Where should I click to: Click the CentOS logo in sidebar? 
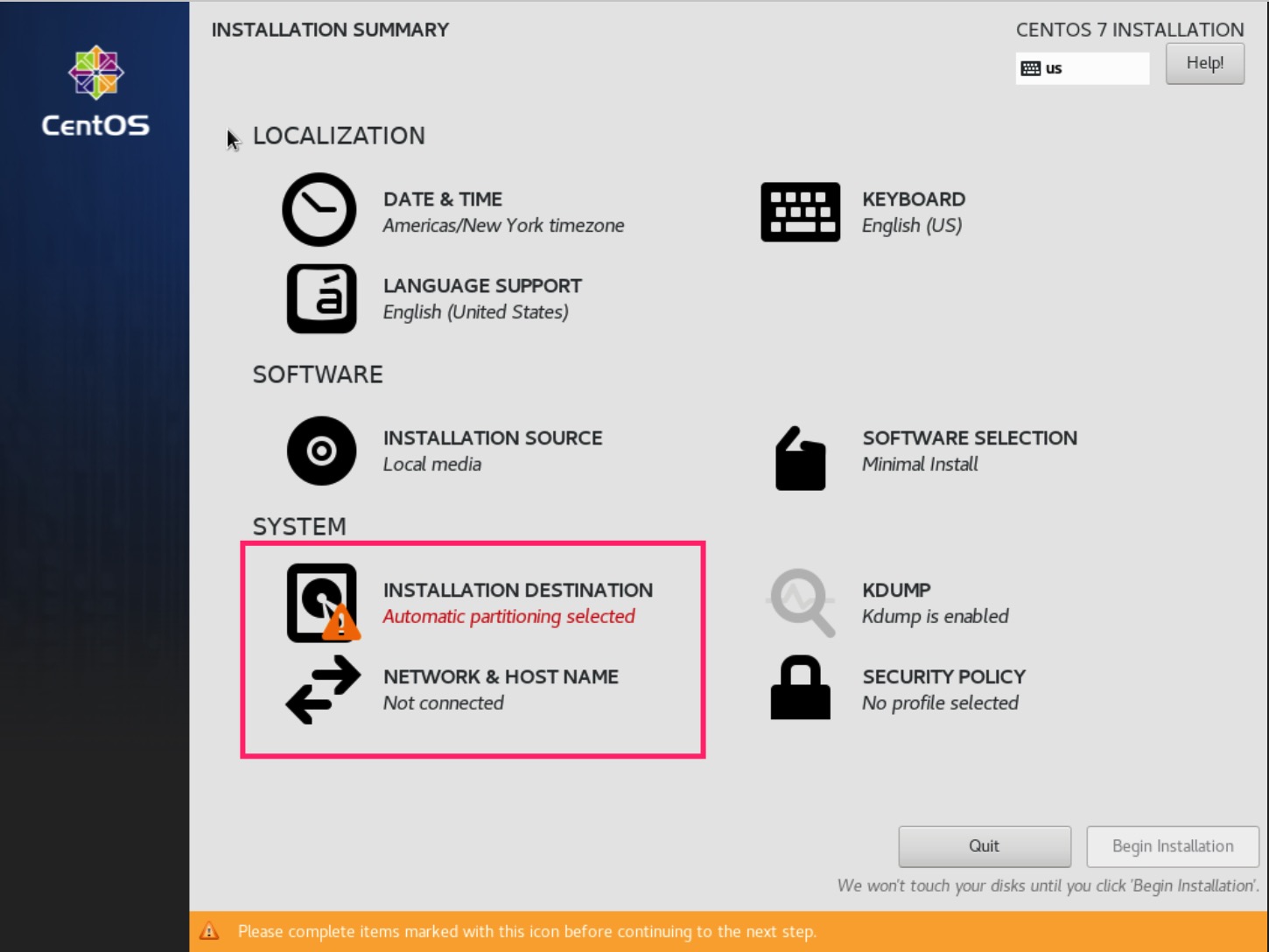[95, 92]
